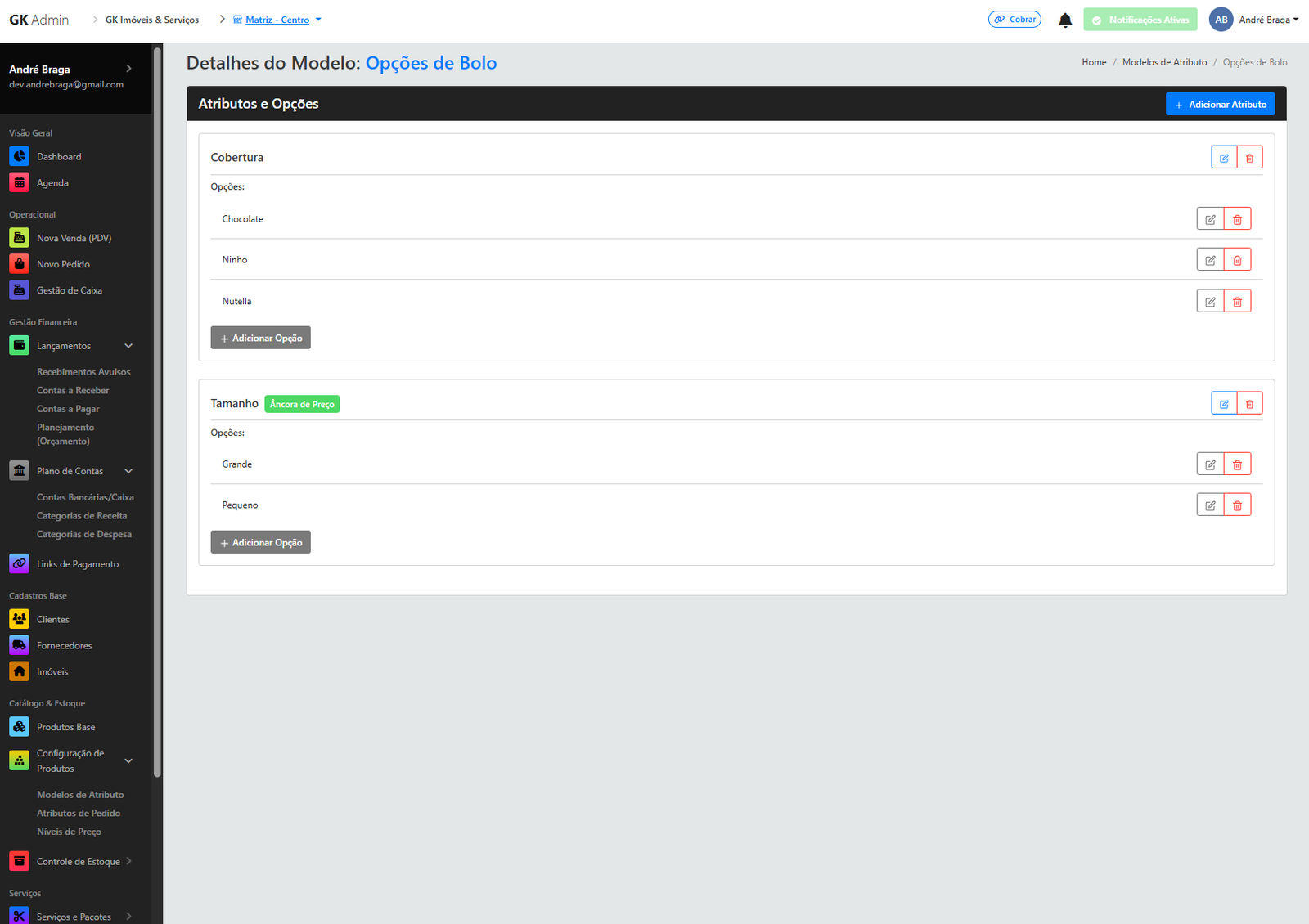The image size is (1309, 924).
Task: Click the sidebar vertical scrollbar
Action: [x=157, y=409]
